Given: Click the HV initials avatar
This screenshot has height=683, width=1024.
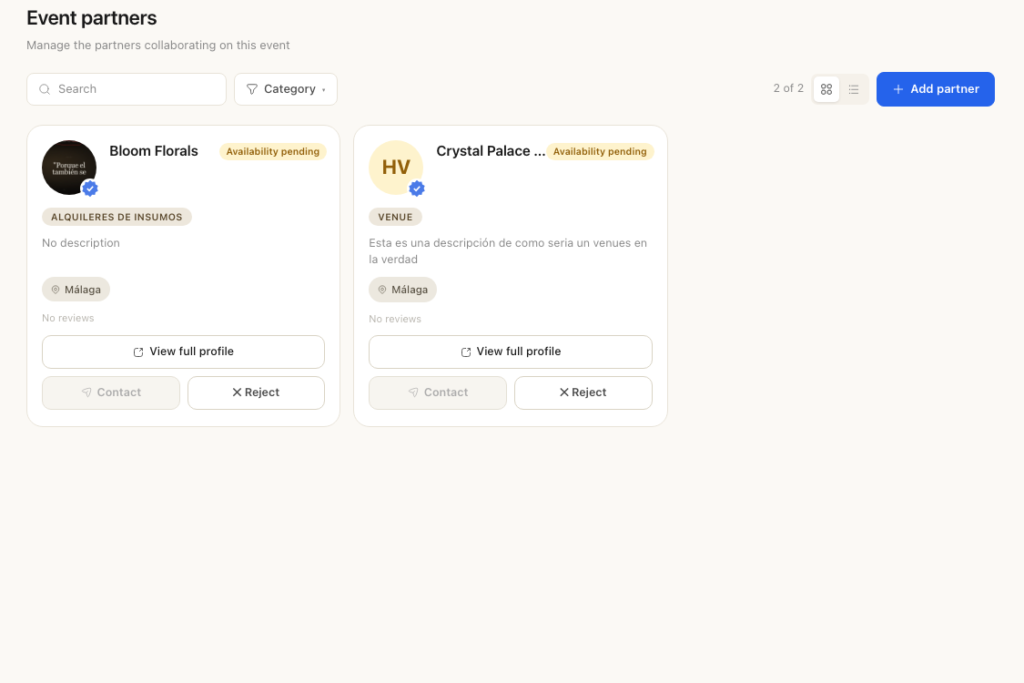Looking at the screenshot, I should (x=396, y=167).
